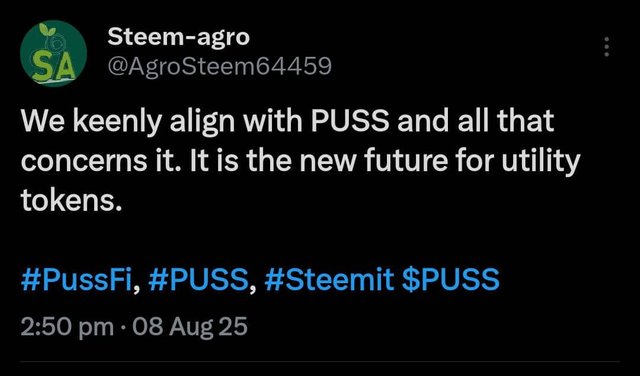Click the 2:50 pm timestamp
Screen dimensions: 640x376
(67, 327)
